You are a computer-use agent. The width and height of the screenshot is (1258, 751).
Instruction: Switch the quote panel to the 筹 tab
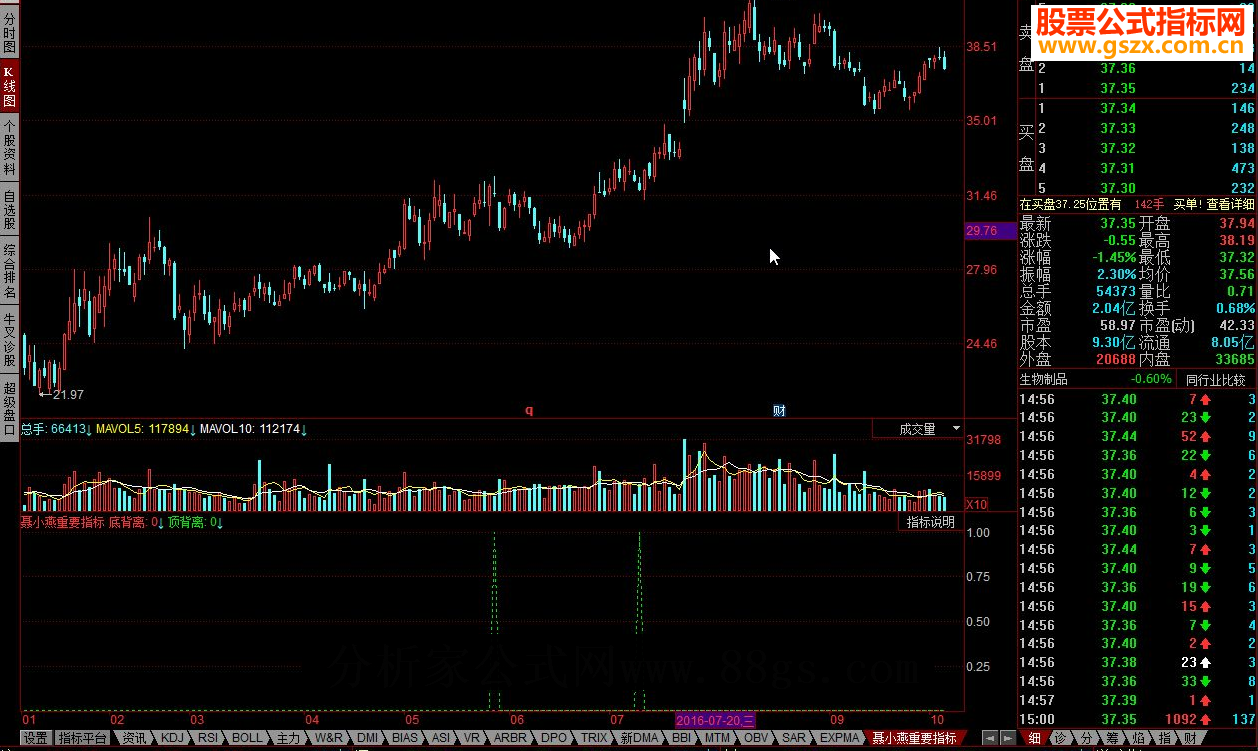[1112, 738]
